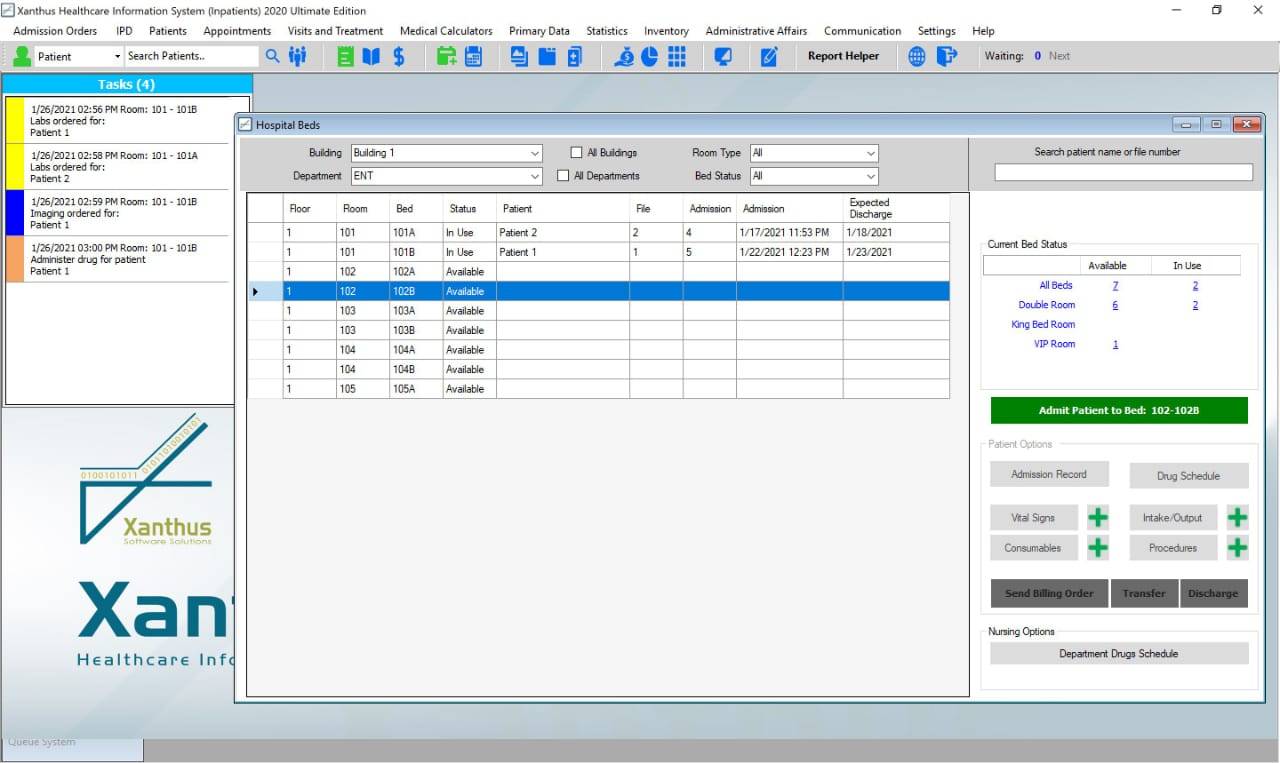Click the blue dollar sign toolbar icon
Screen dimensions: 1280x763
point(399,56)
